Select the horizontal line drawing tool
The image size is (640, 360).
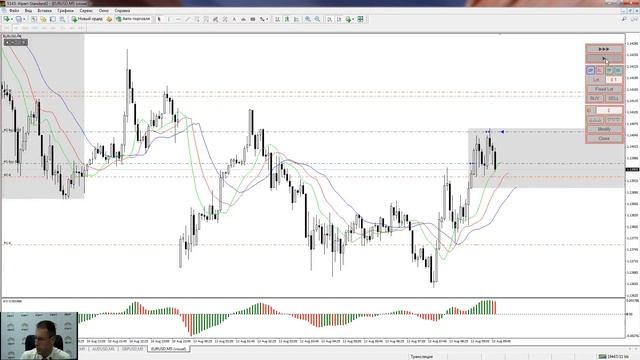pyautogui.click(x=178, y=19)
